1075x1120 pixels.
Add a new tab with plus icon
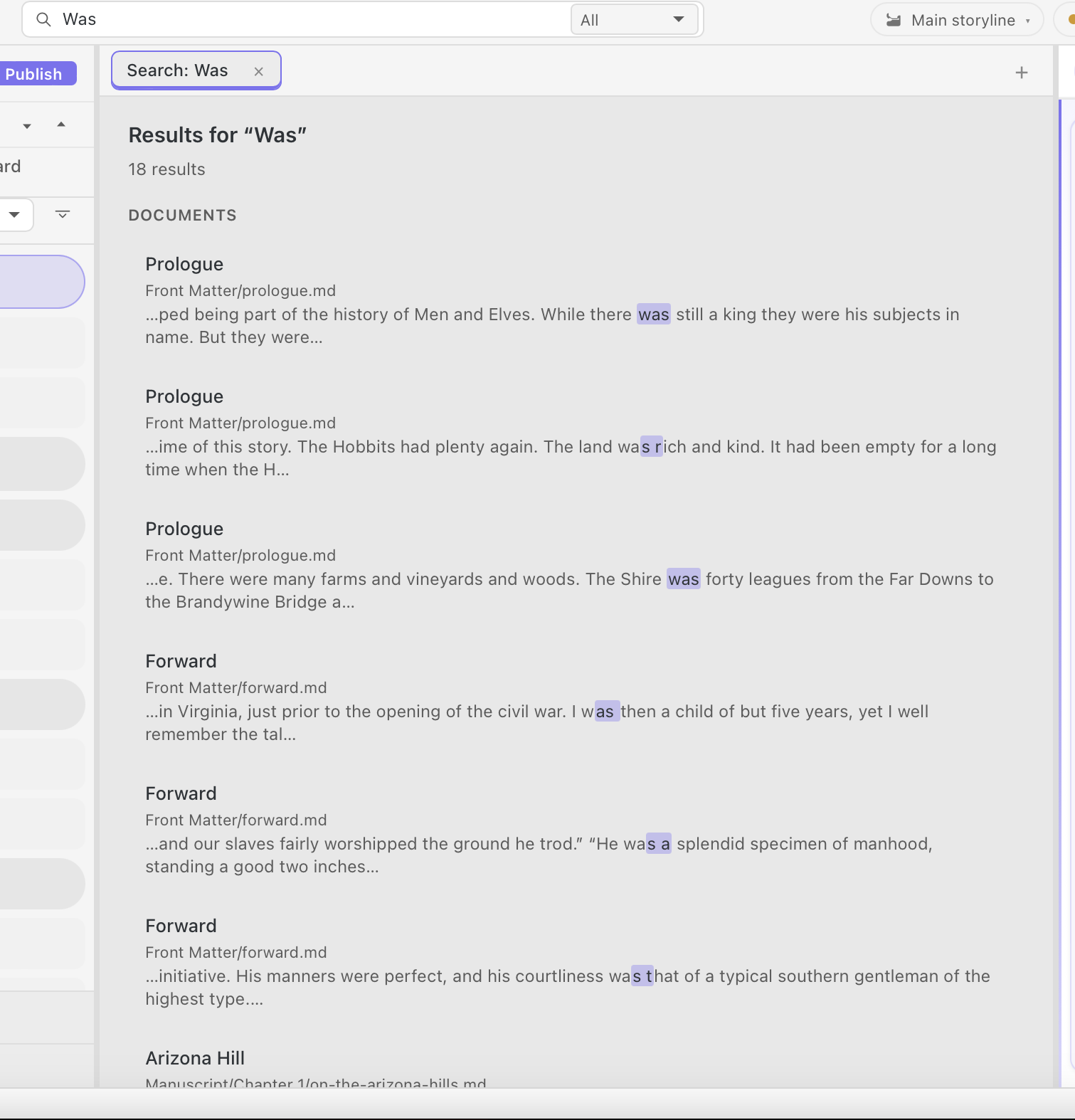(x=1022, y=72)
